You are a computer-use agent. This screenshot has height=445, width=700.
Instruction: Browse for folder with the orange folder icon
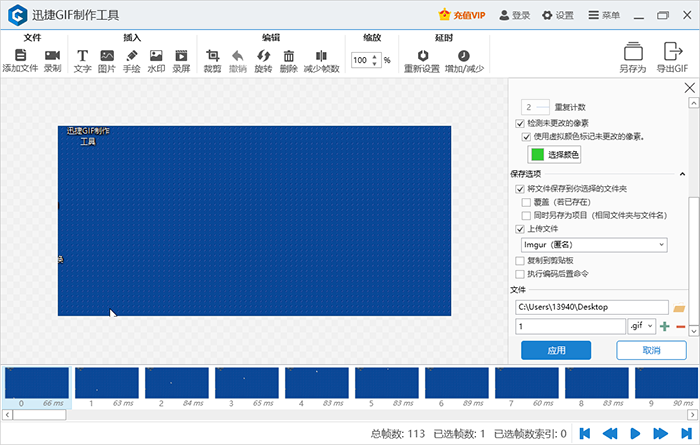[680, 307]
